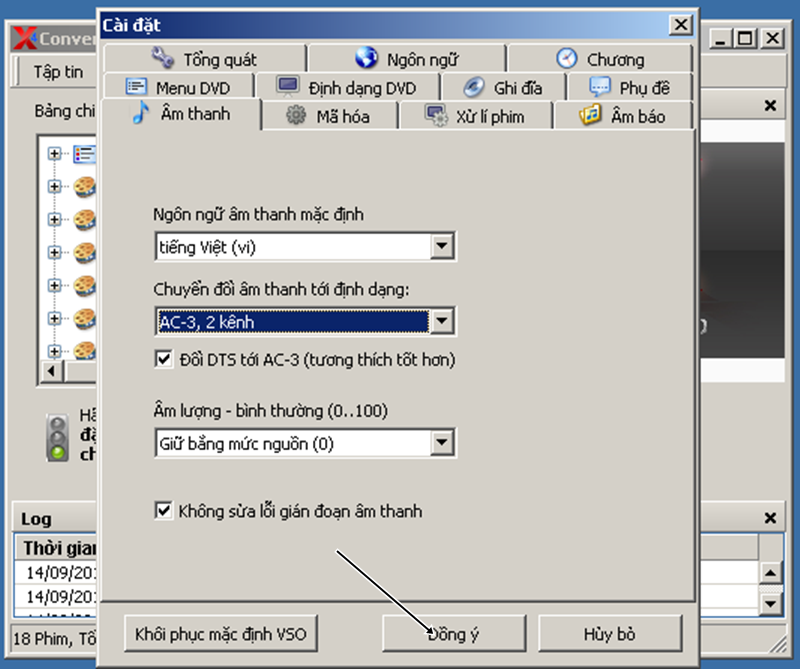
Task: Open the Âm báo tab
Action: click(623, 116)
